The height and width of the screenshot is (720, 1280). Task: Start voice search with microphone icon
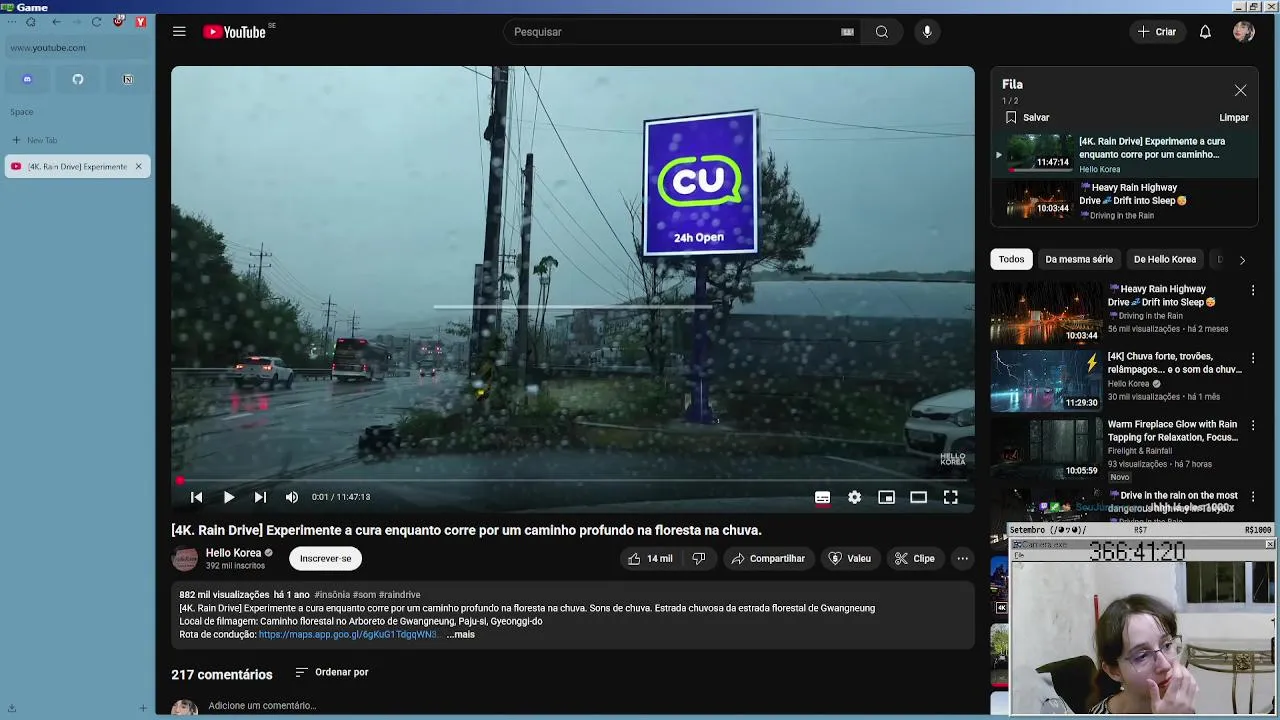[x=927, y=32]
